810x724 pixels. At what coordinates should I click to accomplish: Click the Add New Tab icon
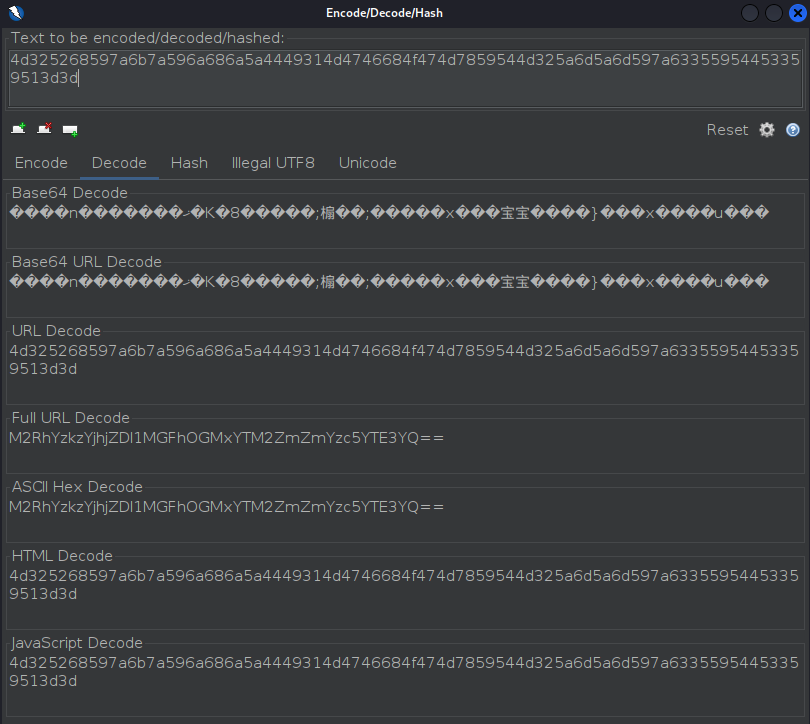(x=18, y=129)
